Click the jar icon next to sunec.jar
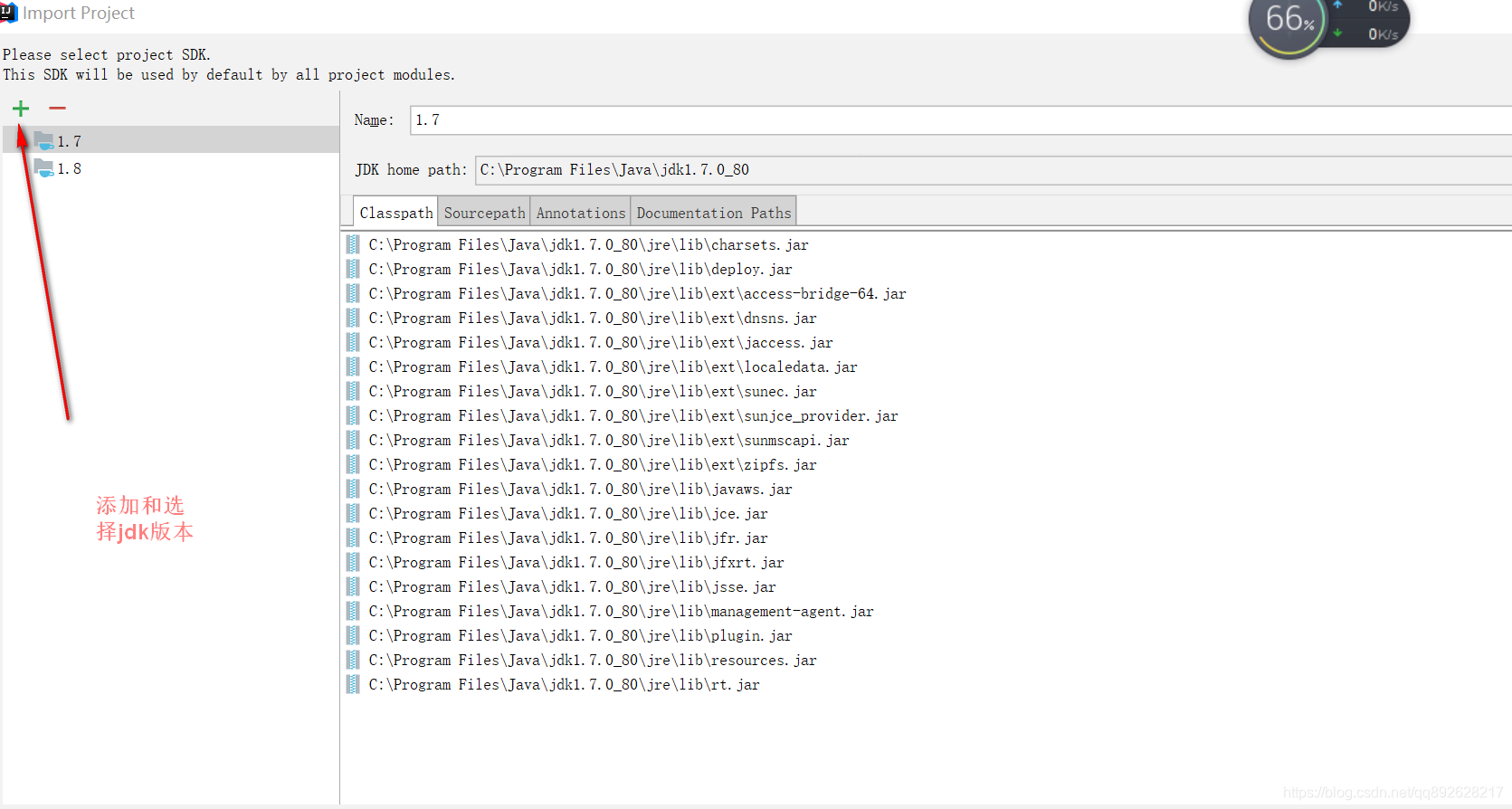 tap(353, 391)
